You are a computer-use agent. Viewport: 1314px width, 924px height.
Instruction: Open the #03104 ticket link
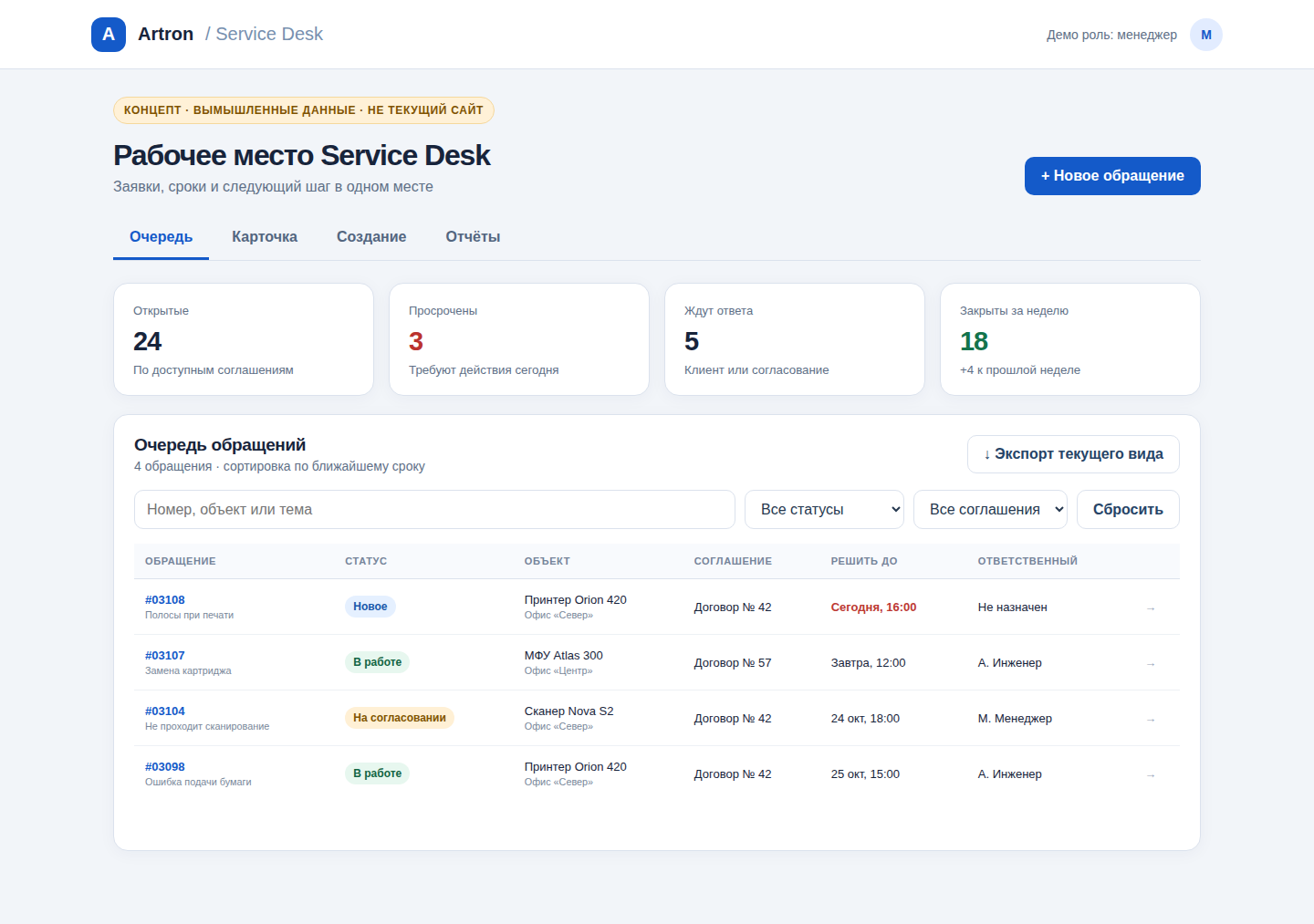[x=165, y=711]
